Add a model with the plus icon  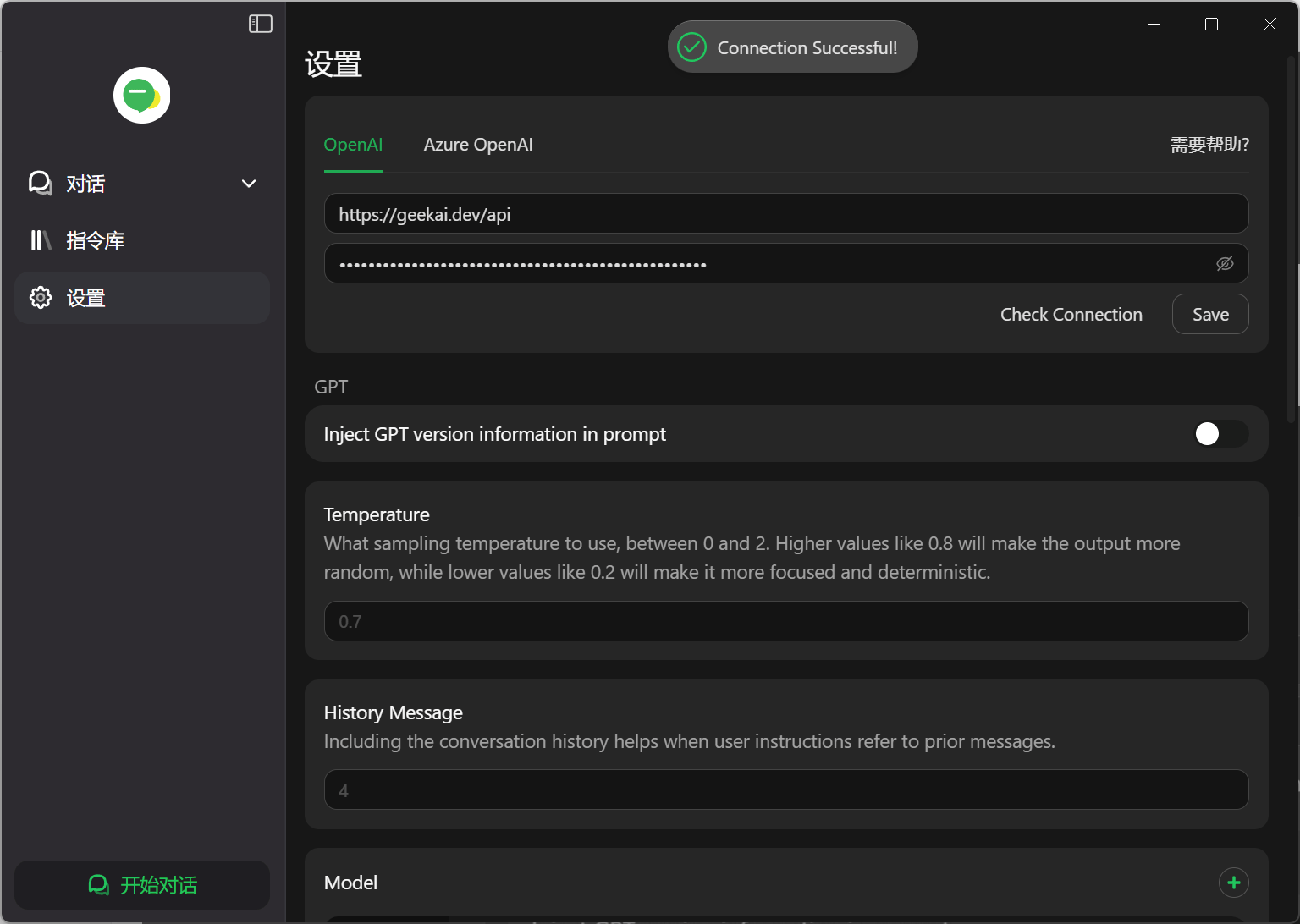pyautogui.click(x=1234, y=883)
